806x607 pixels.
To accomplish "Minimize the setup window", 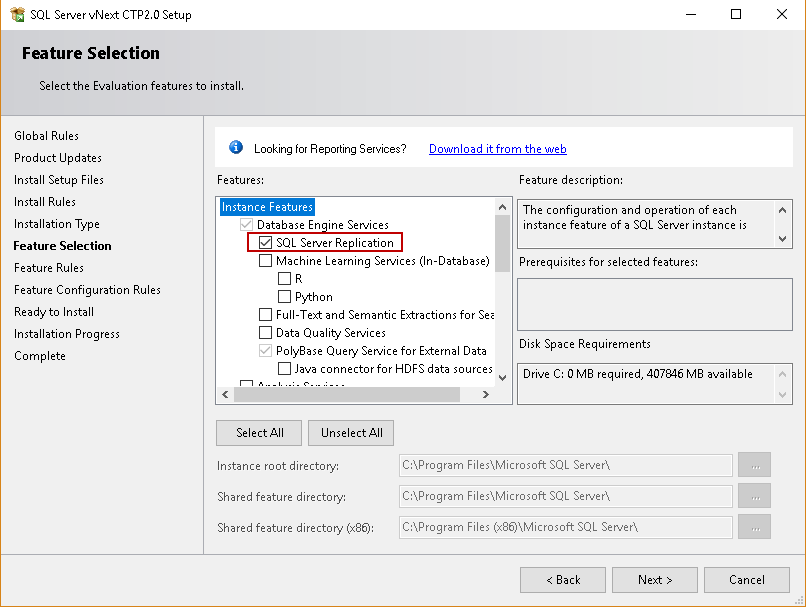I will point(691,14).
